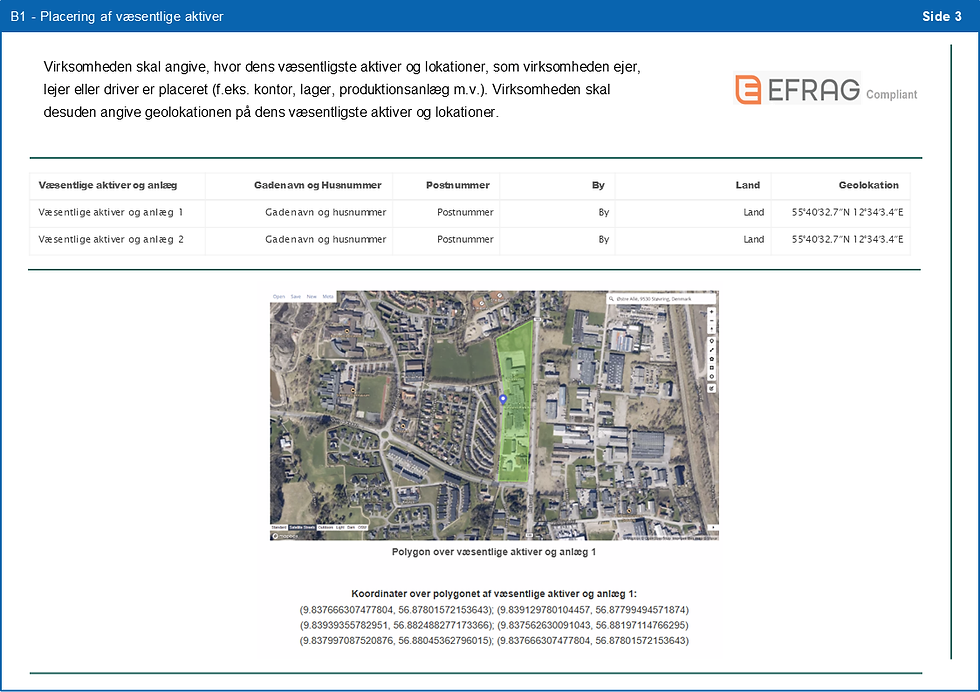
Task: Click the EFRAG Compliant logo
Action: pyautogui.click(x=826, y=89)
